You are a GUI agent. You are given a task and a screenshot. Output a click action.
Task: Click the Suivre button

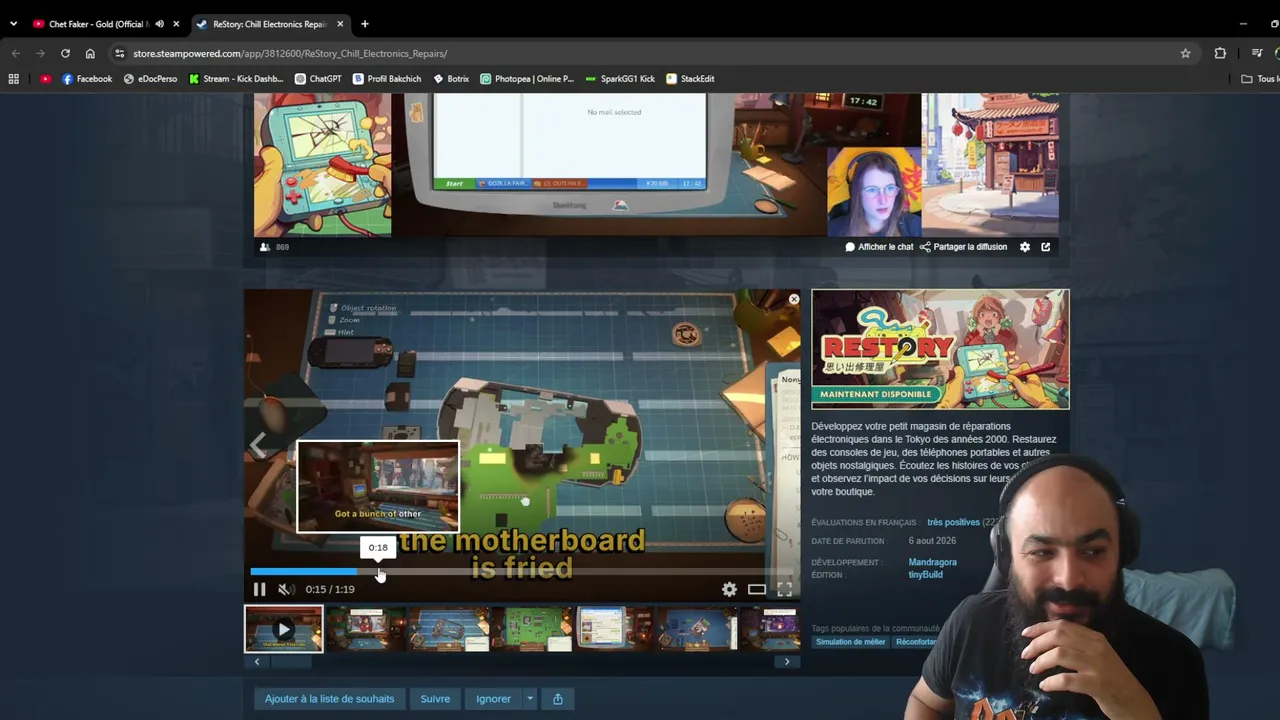435,699
